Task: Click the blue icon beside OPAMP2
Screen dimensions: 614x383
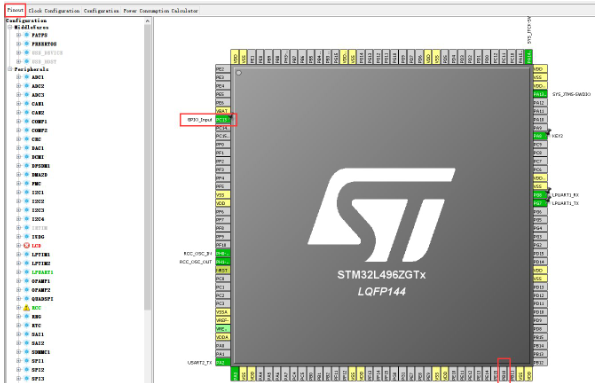Action: (x=27, y=290)
